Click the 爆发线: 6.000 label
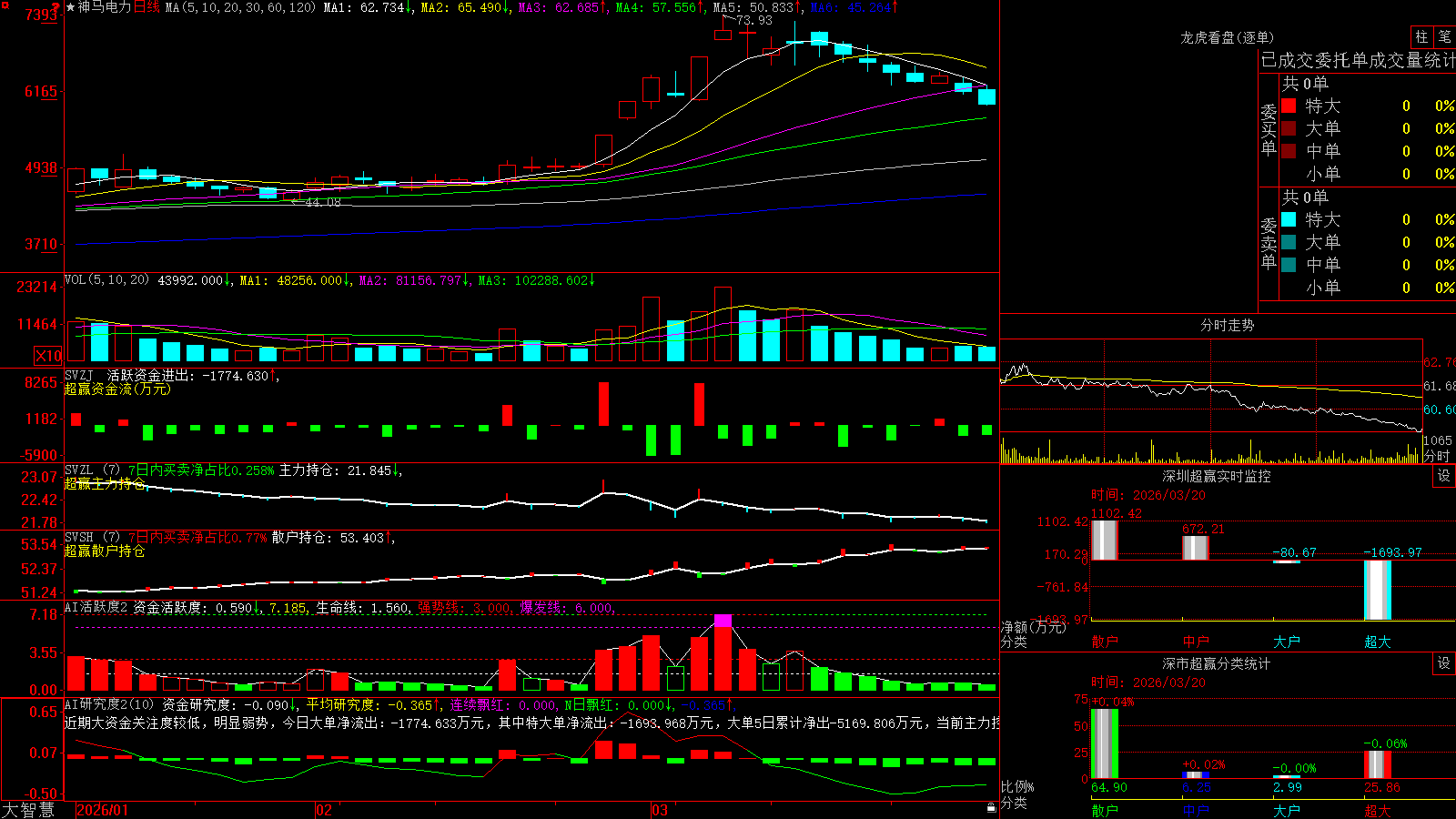Image resolution: width=1456 pixels, height=819 pixels. tap(566, 607)
